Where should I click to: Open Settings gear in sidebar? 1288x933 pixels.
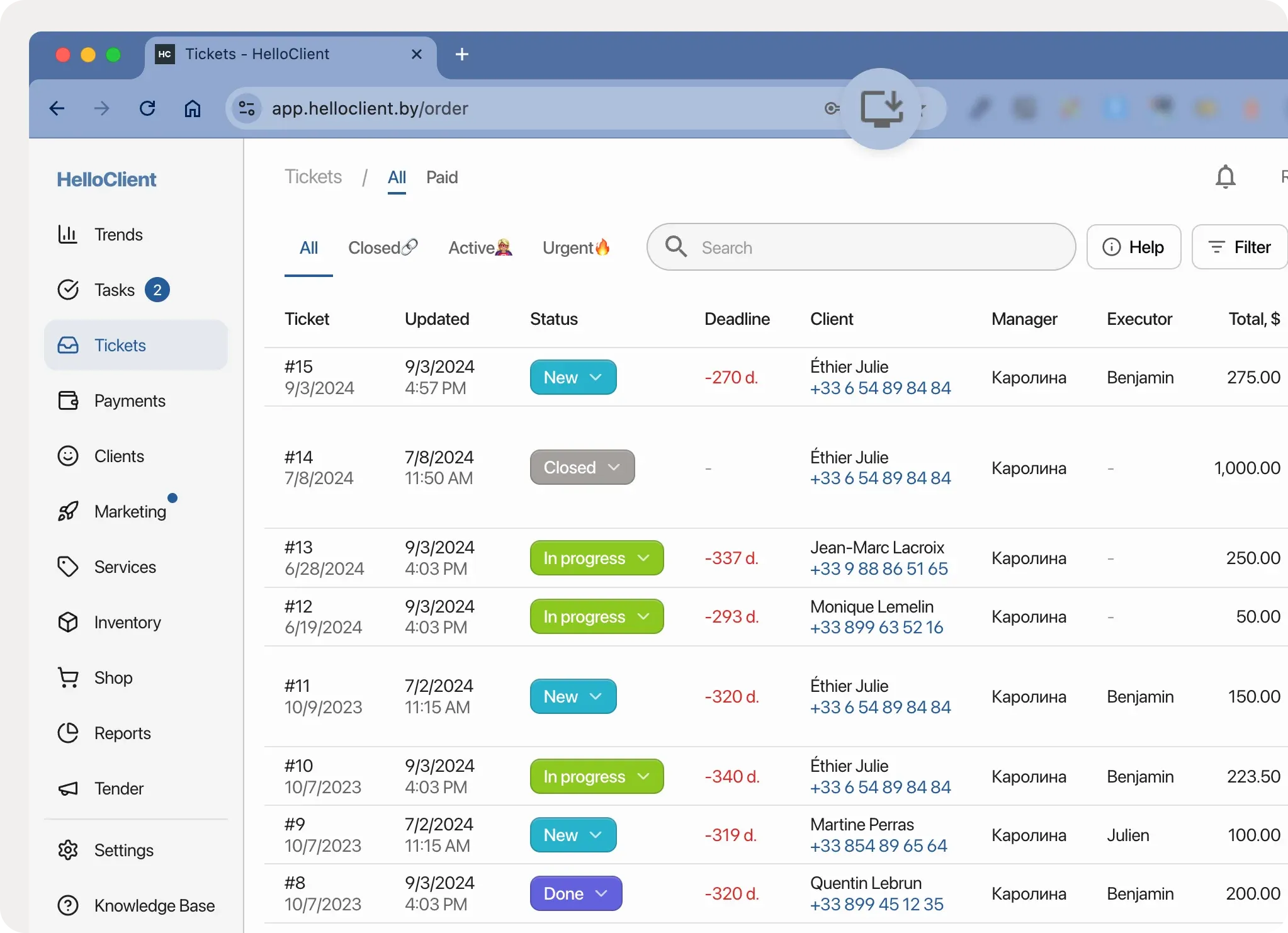click(123, 851)
